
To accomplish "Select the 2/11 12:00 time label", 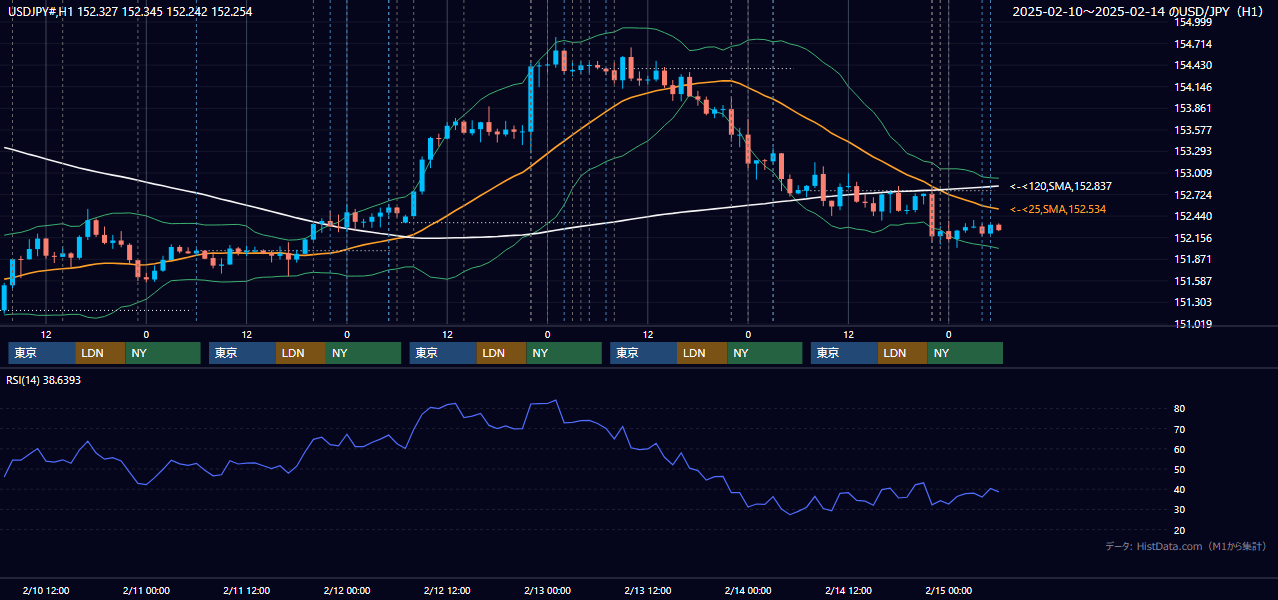I will point(247,590).
